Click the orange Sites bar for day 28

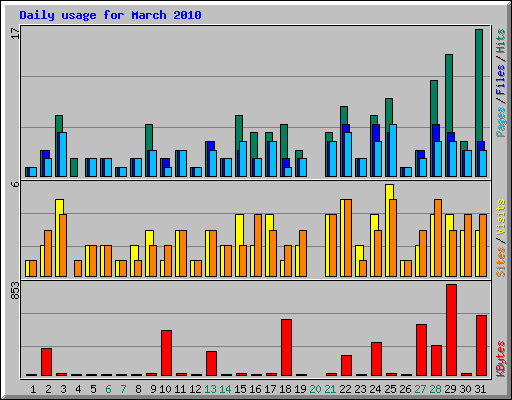(x=438, y=238)
